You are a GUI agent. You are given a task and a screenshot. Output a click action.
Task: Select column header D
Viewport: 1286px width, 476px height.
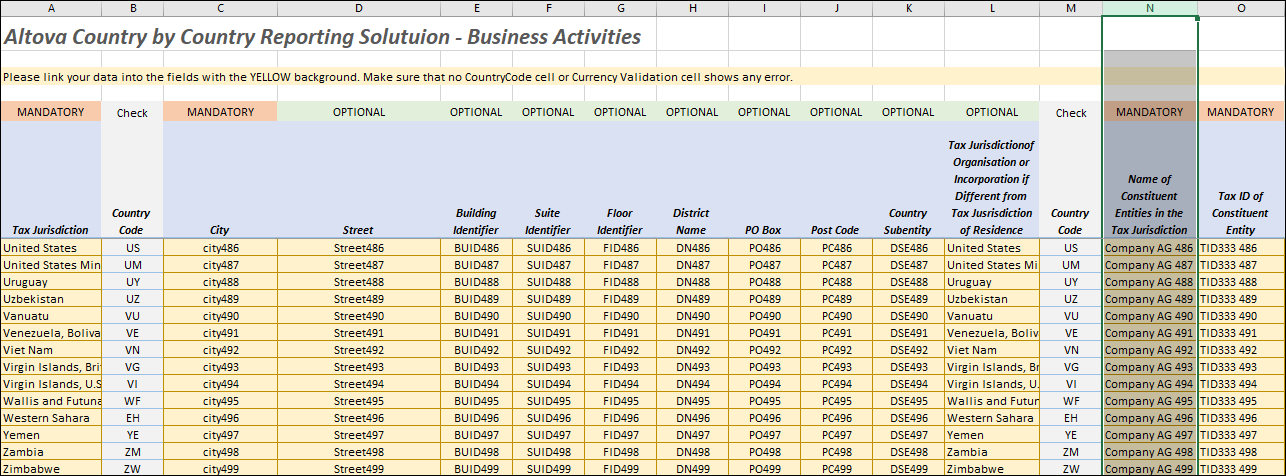pos(358,8)
